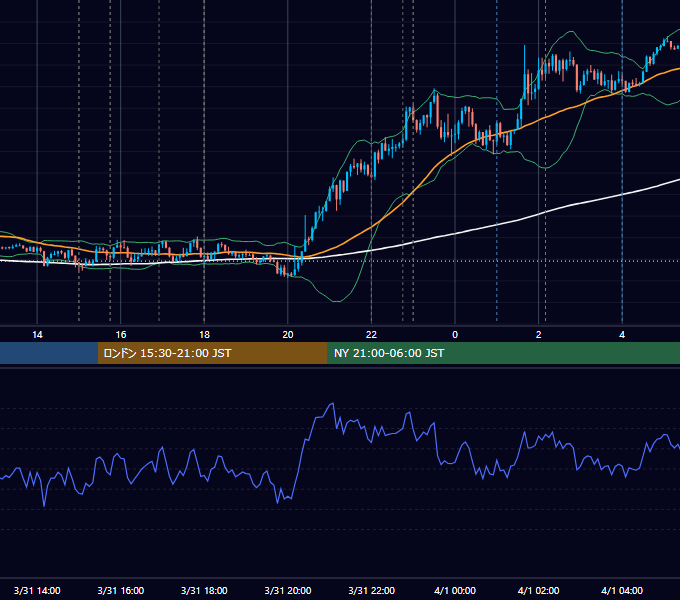Viewport: 680px width, 600px height.
Task: Click the NY 21:00-06:00 JST session bar
Action: pyautogui.click(x=503, y=353)
